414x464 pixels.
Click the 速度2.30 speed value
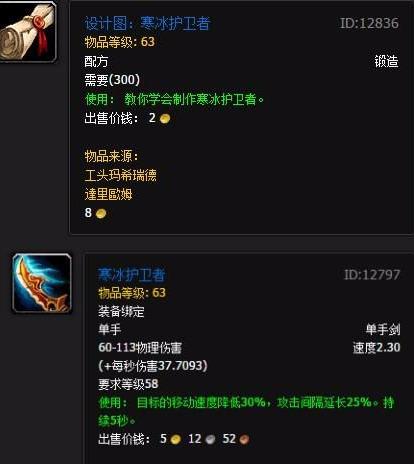click(x=377, y=348)
